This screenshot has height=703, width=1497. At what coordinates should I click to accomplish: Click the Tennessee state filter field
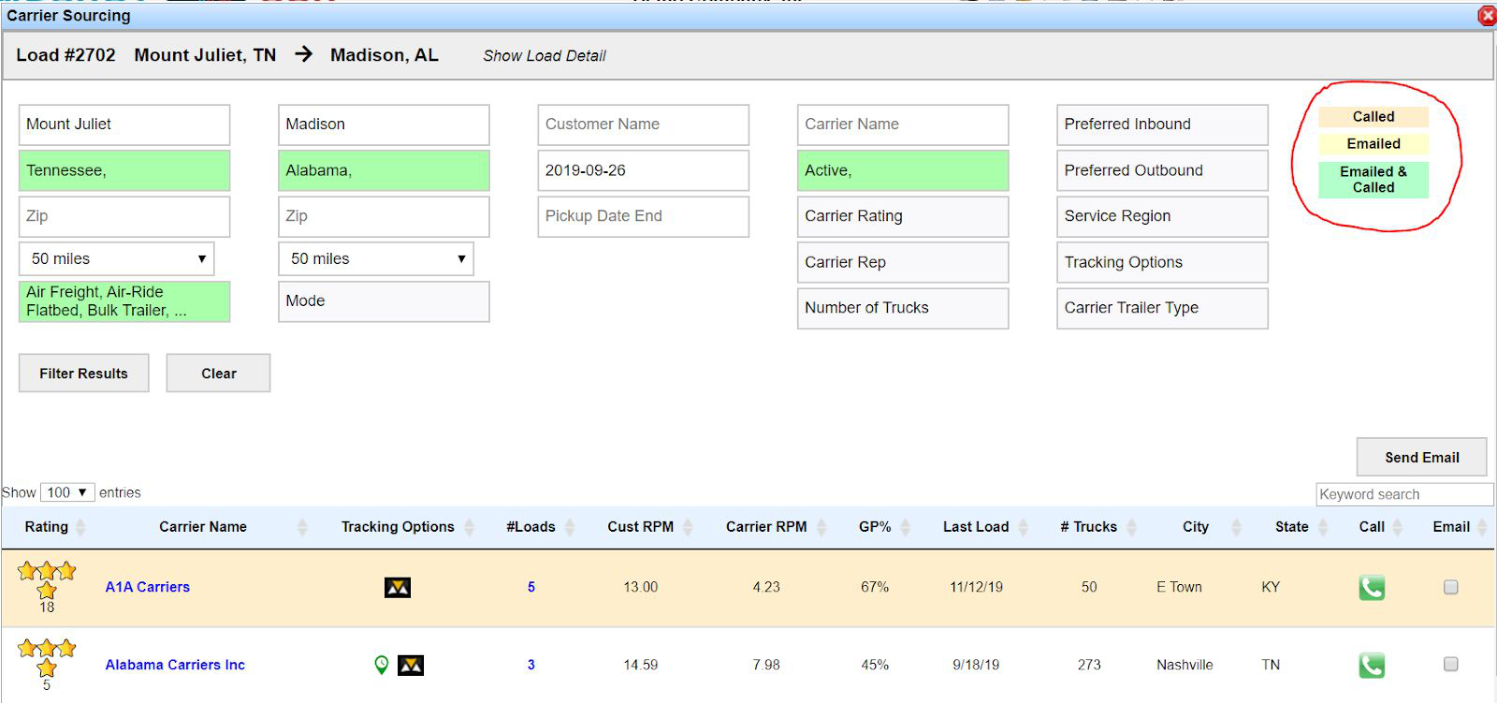(x=124, y=170)
